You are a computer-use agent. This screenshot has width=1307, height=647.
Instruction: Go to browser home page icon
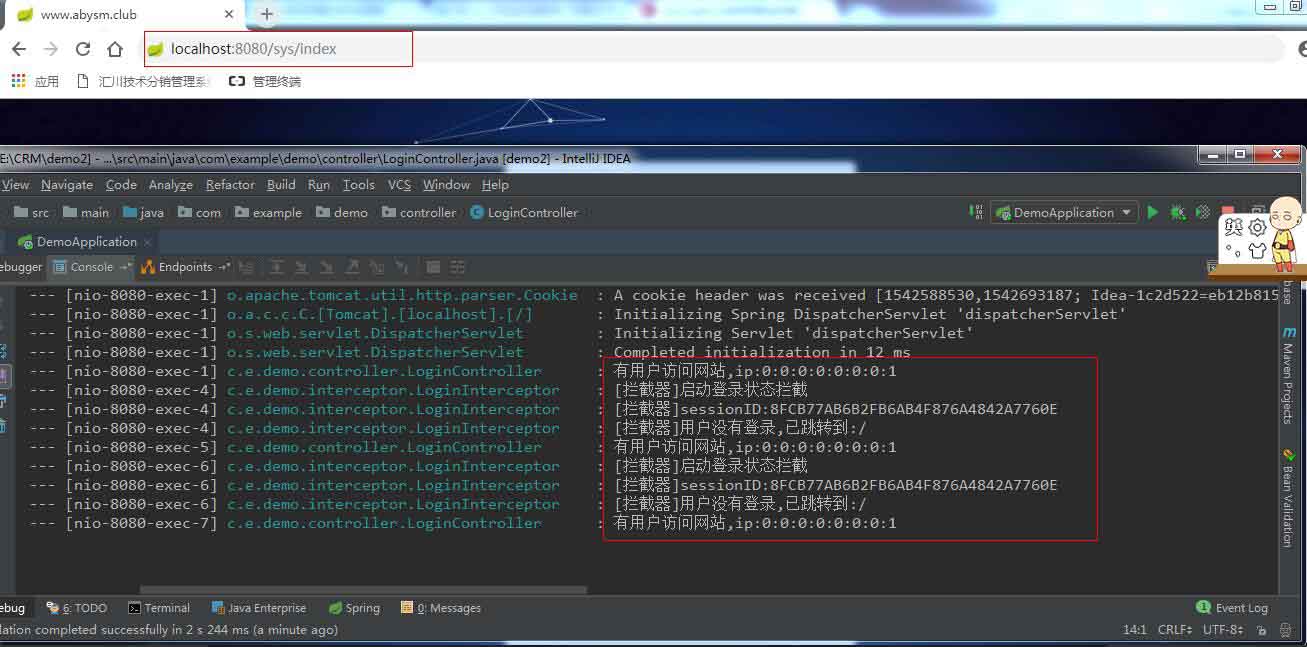tap(115, 49)
